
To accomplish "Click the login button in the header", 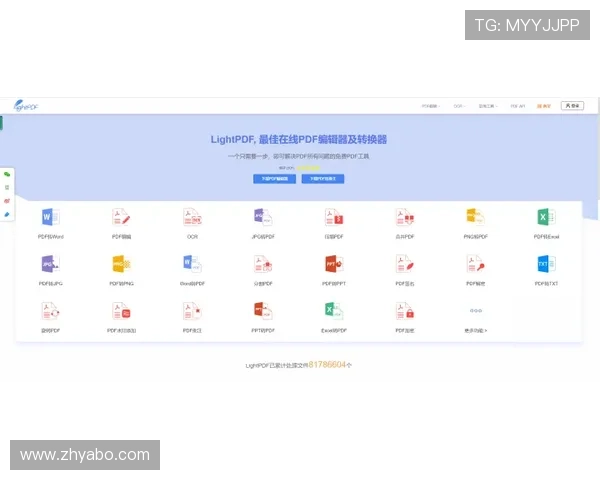I will click(572, 106).
